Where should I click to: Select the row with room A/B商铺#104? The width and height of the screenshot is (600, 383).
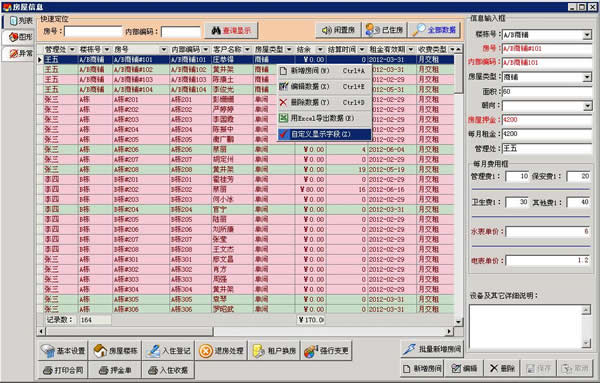(246, 90)
